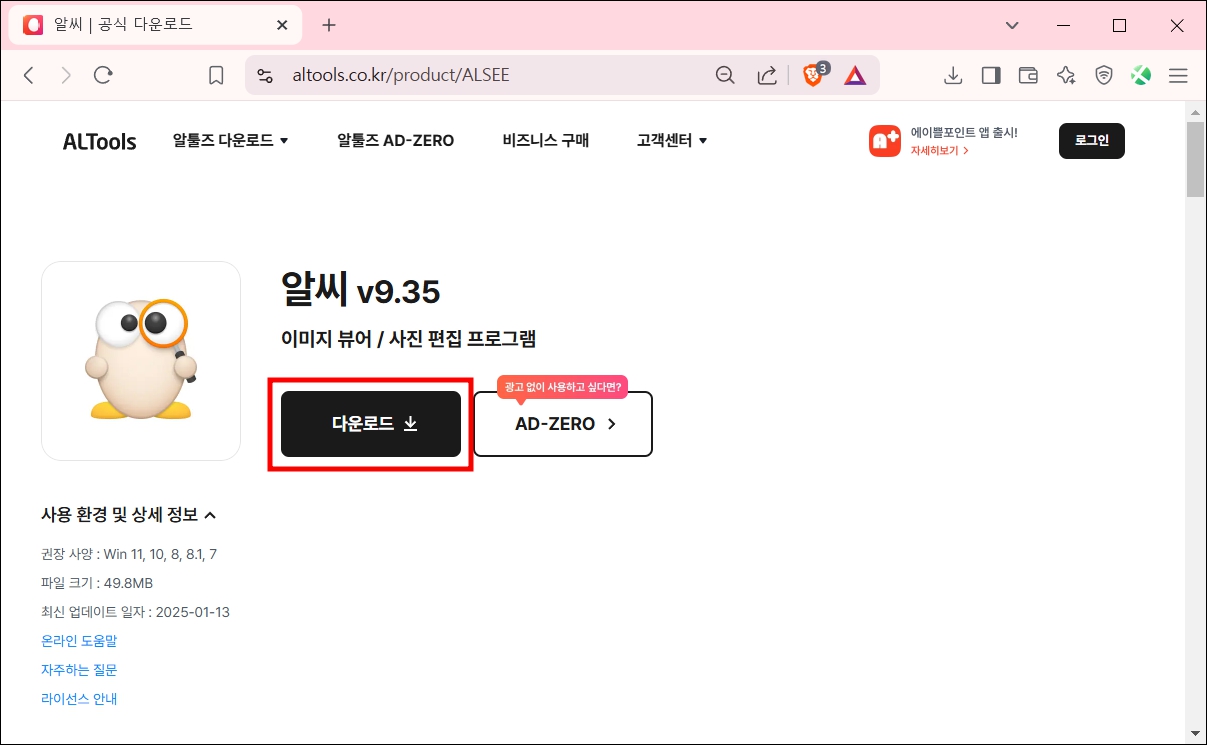
Task: Maximize the browser window
Action: 1120,25
